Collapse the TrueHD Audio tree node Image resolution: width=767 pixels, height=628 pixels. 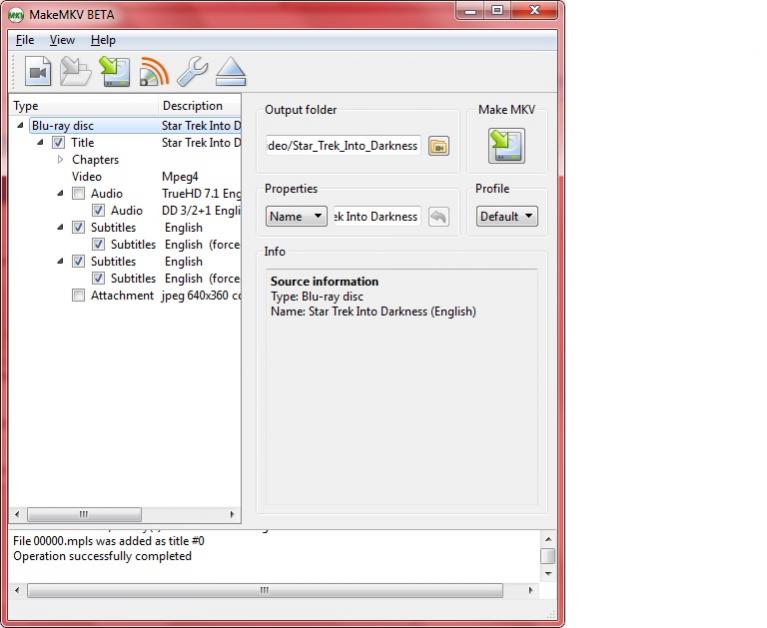[x=60, y=194]
